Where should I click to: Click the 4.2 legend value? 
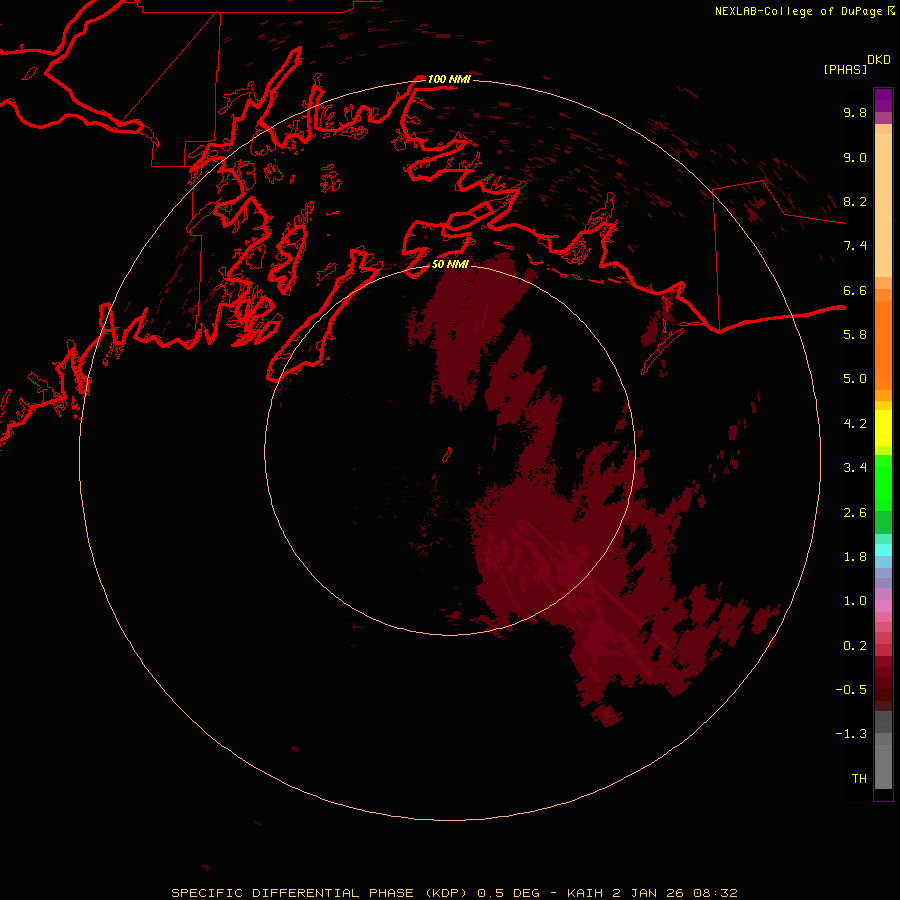tap(855, 424)
